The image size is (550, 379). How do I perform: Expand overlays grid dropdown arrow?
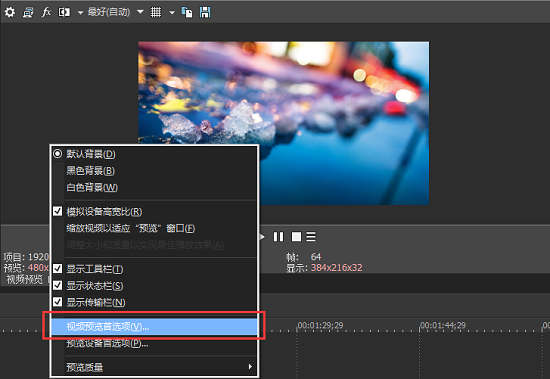(172, 13)
